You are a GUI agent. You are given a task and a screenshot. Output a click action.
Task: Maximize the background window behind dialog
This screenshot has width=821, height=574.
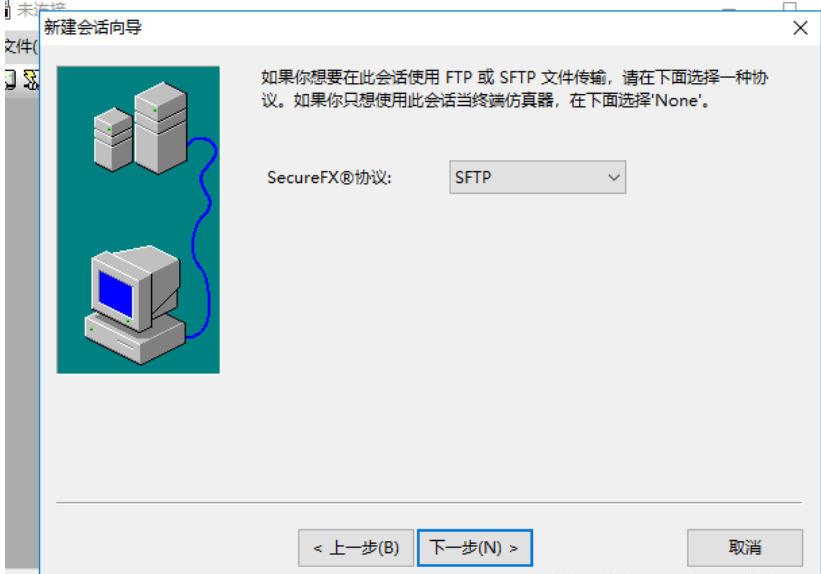790,6
